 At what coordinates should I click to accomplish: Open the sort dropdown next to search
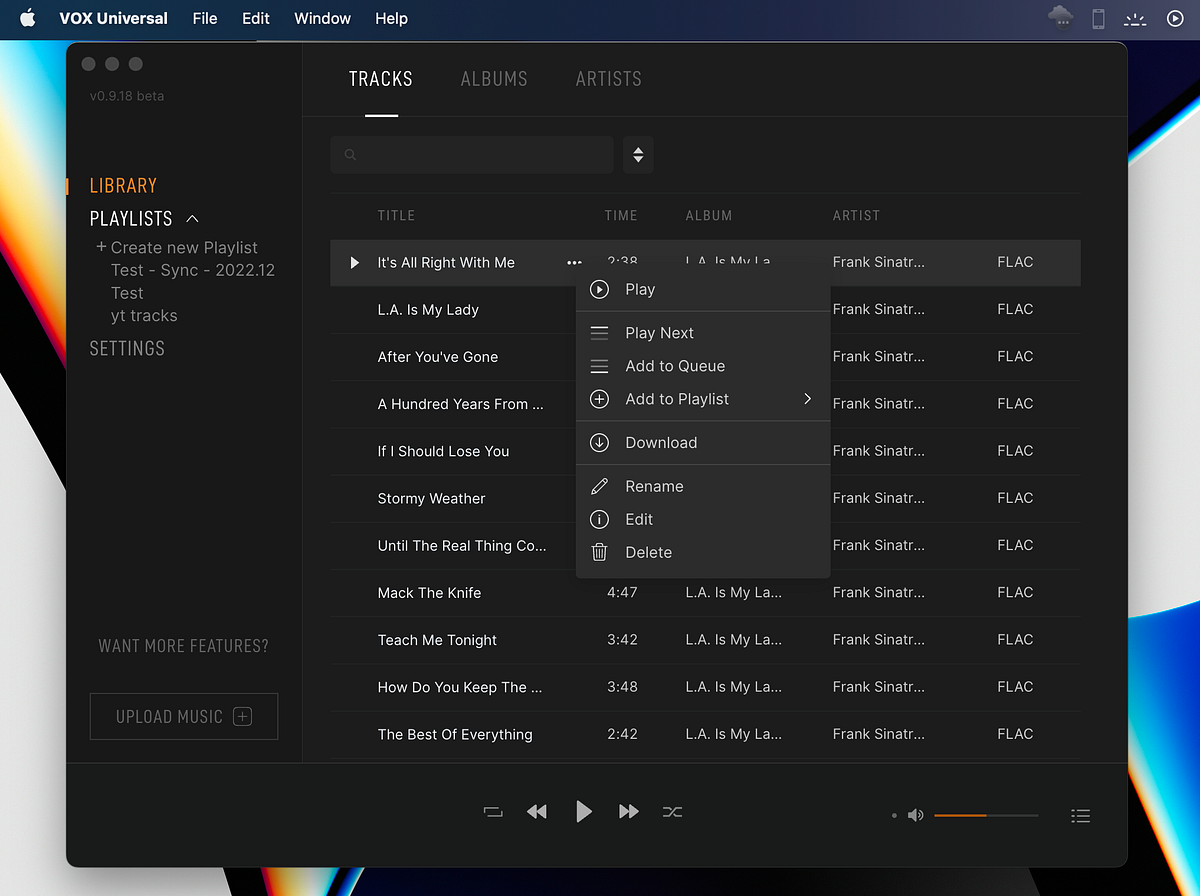point(638,154)
